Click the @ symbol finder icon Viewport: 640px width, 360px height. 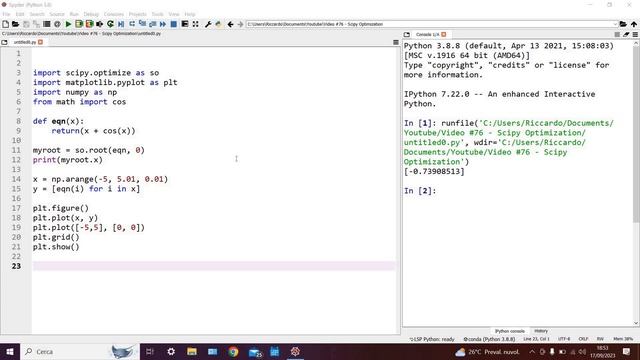click(57, 24)
